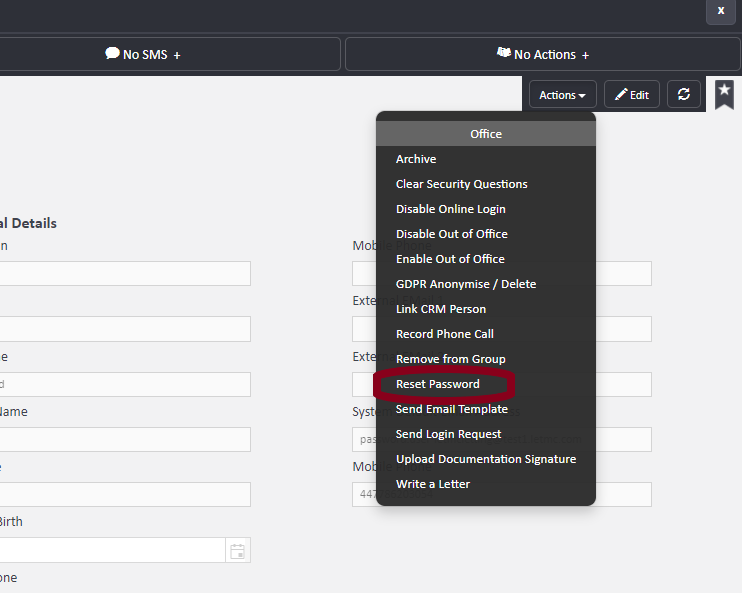The height and width of the screenshot is (593, 742).
Task: Select Enable Out of Office option
Action: (x=450, y=259)
